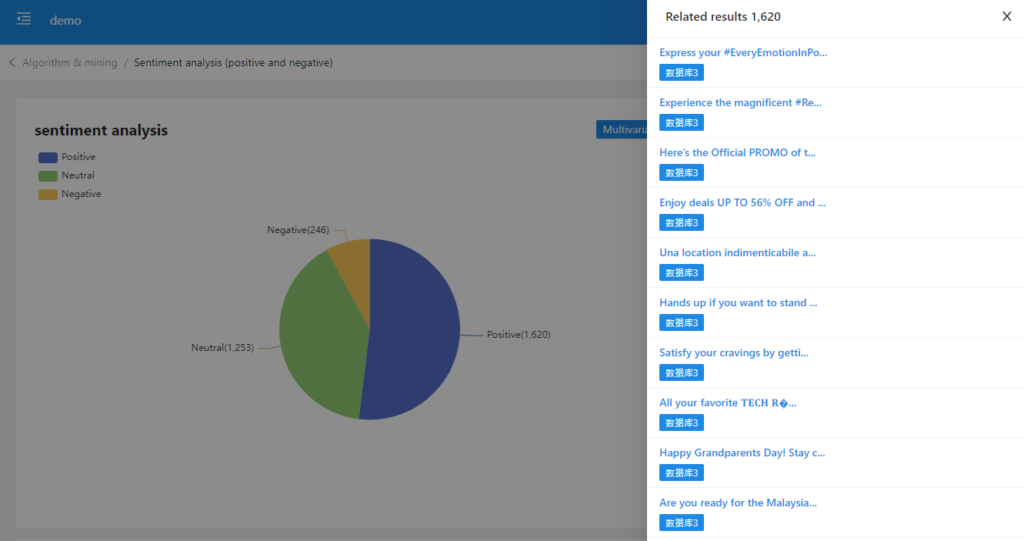Toggle the Neutral legend item
Image resolution: width=1024 pixels, height=541 pixels.
pos(67,176)
